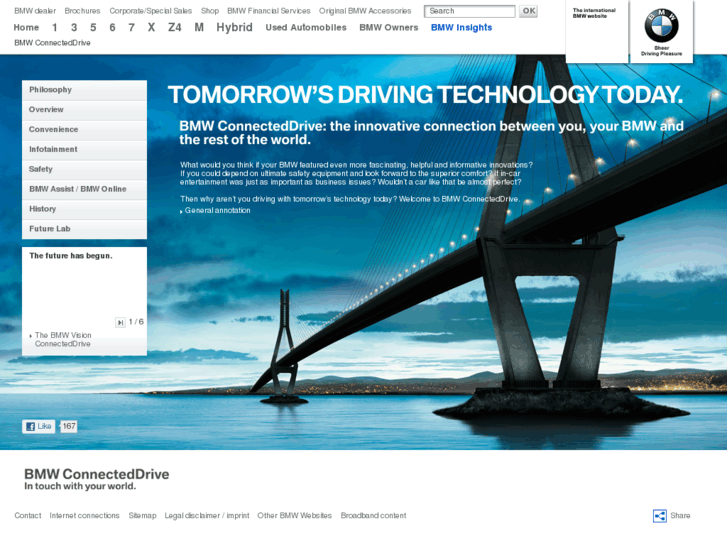
Task: Go to the Shop link
Action: pyautogui.click(x=210, y=11)
